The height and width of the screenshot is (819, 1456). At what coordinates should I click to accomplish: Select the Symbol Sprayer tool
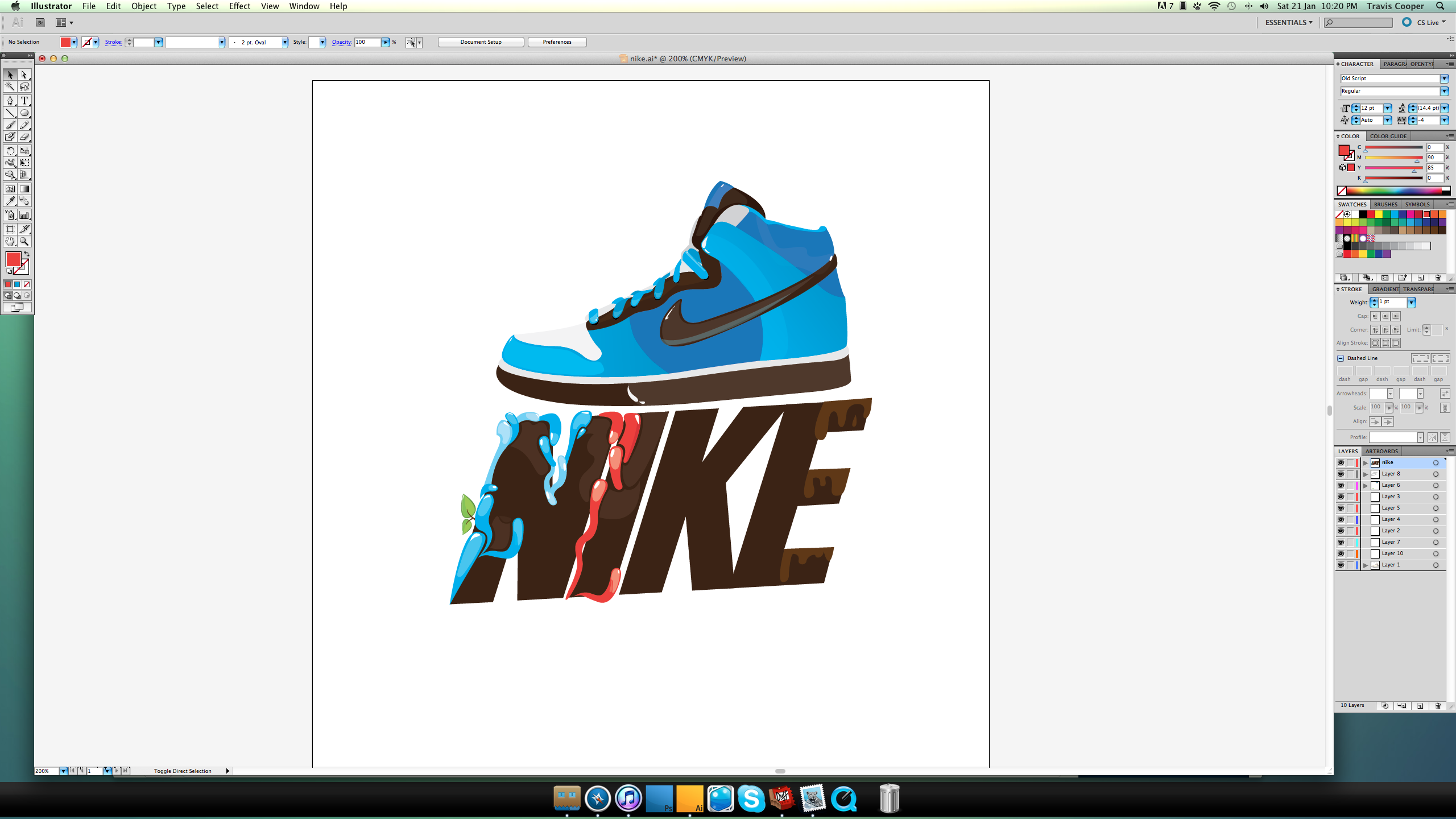pyautogui.click(x=10, y=215)
